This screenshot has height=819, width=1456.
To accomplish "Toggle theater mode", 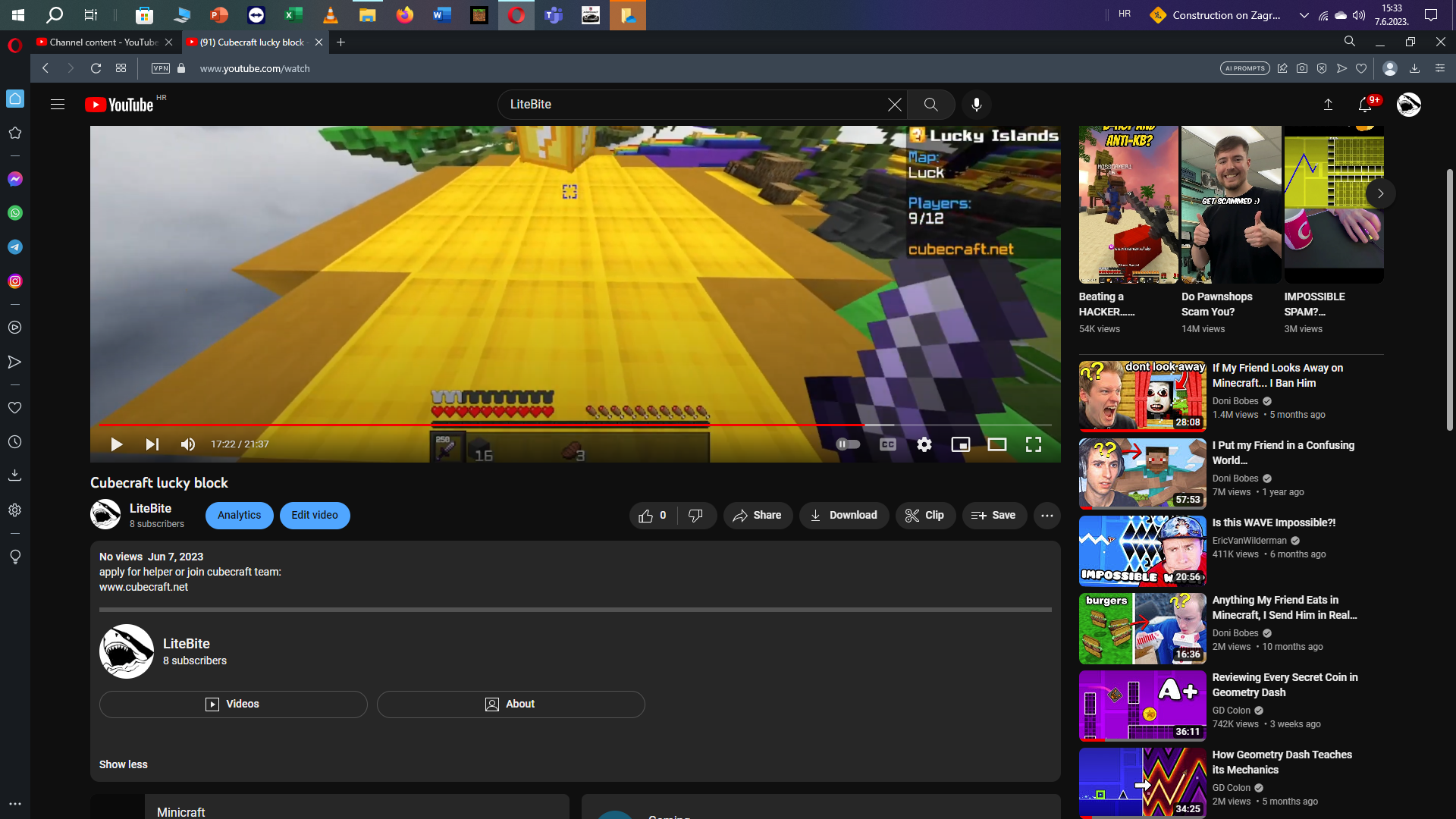I will 996,444.
